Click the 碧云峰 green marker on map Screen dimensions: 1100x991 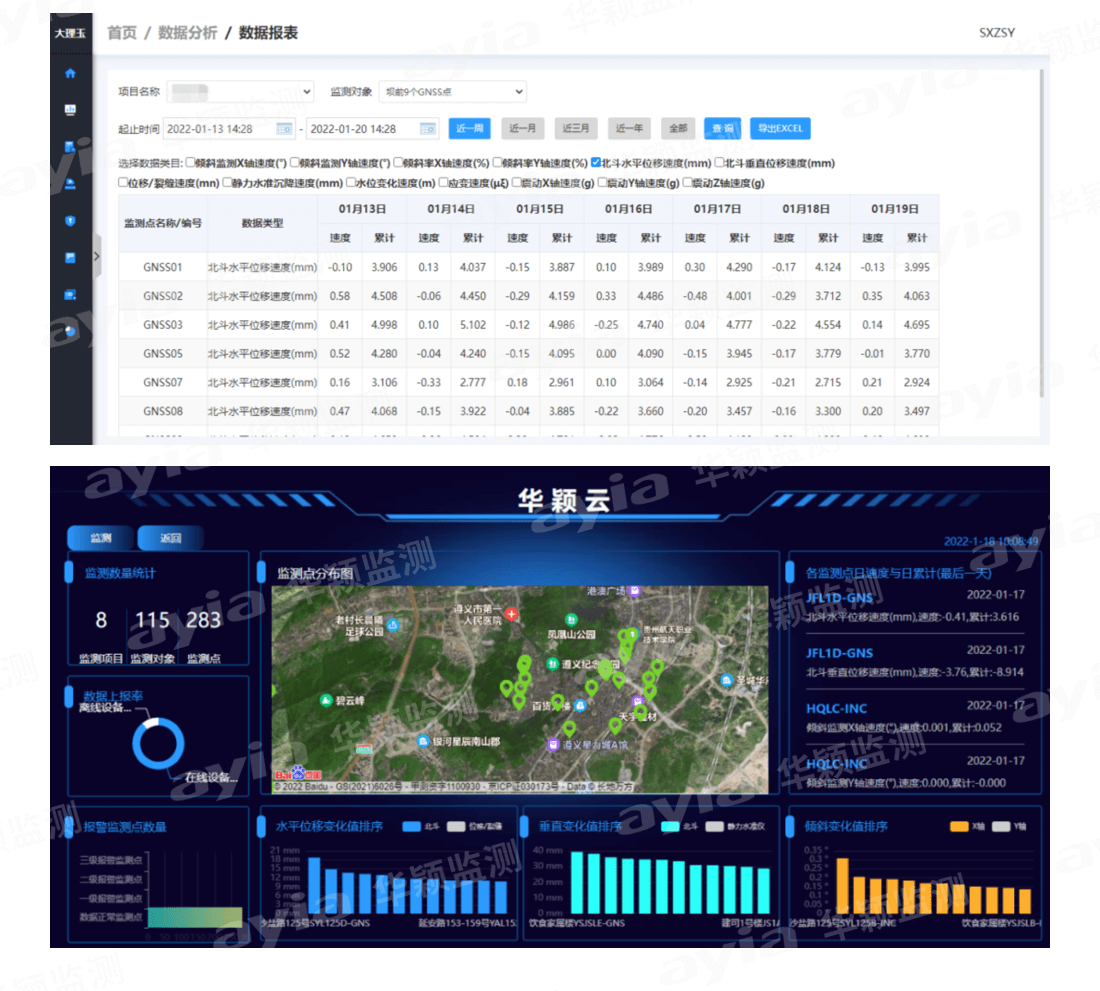[x=325, y=700]
